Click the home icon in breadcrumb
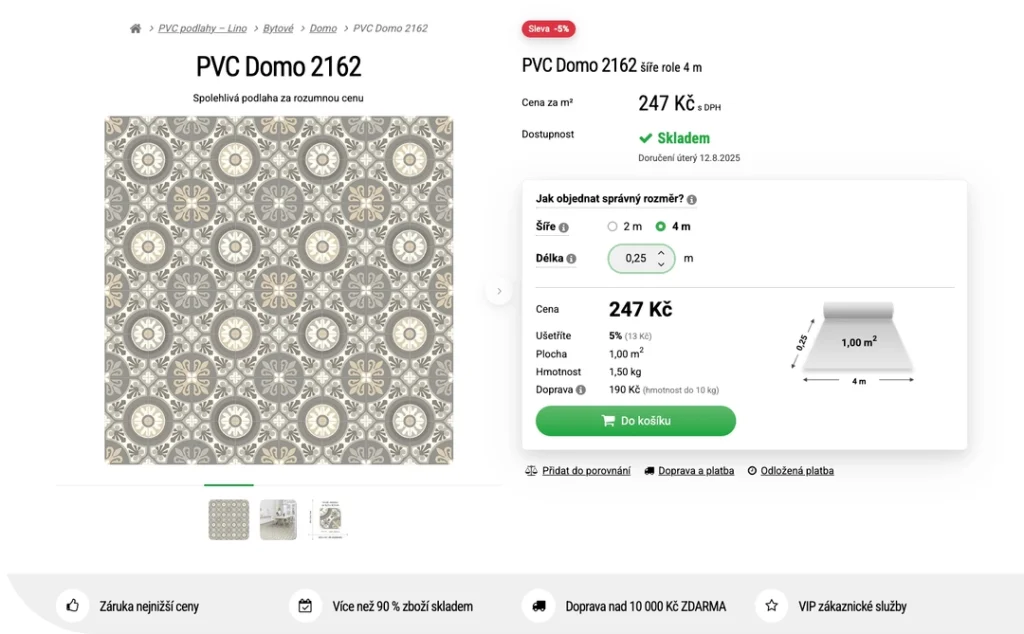 click(x=135, y=29)
